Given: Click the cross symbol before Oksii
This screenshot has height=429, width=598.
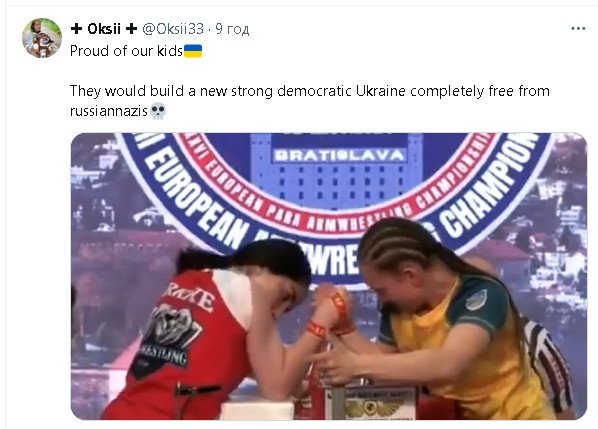Looking at the screenshot, I should (x=77, y=29).
